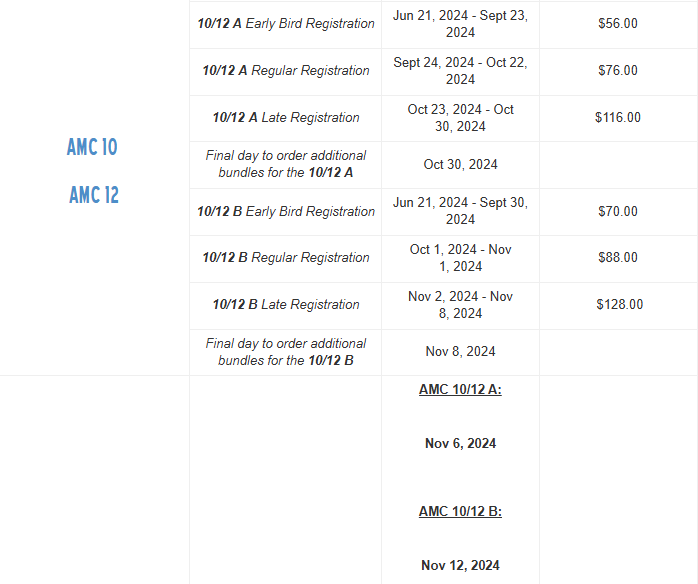Image resolution: width=698 pixels, height=584 pixels.
Task: Click the underlined AMC 10/12 A heading
Action: [460, 390]
